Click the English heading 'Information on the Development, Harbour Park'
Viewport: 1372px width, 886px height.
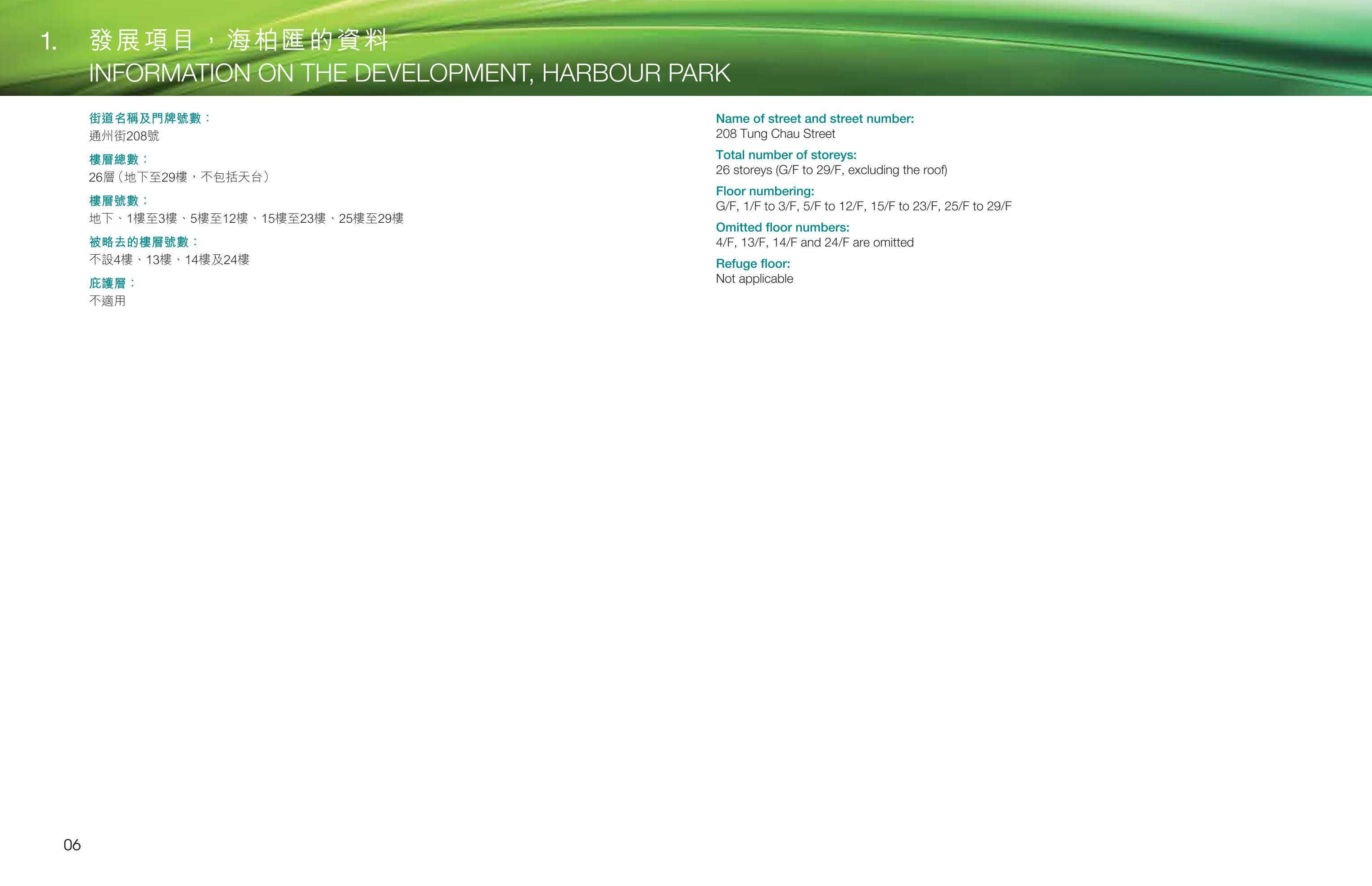[409, 73]
